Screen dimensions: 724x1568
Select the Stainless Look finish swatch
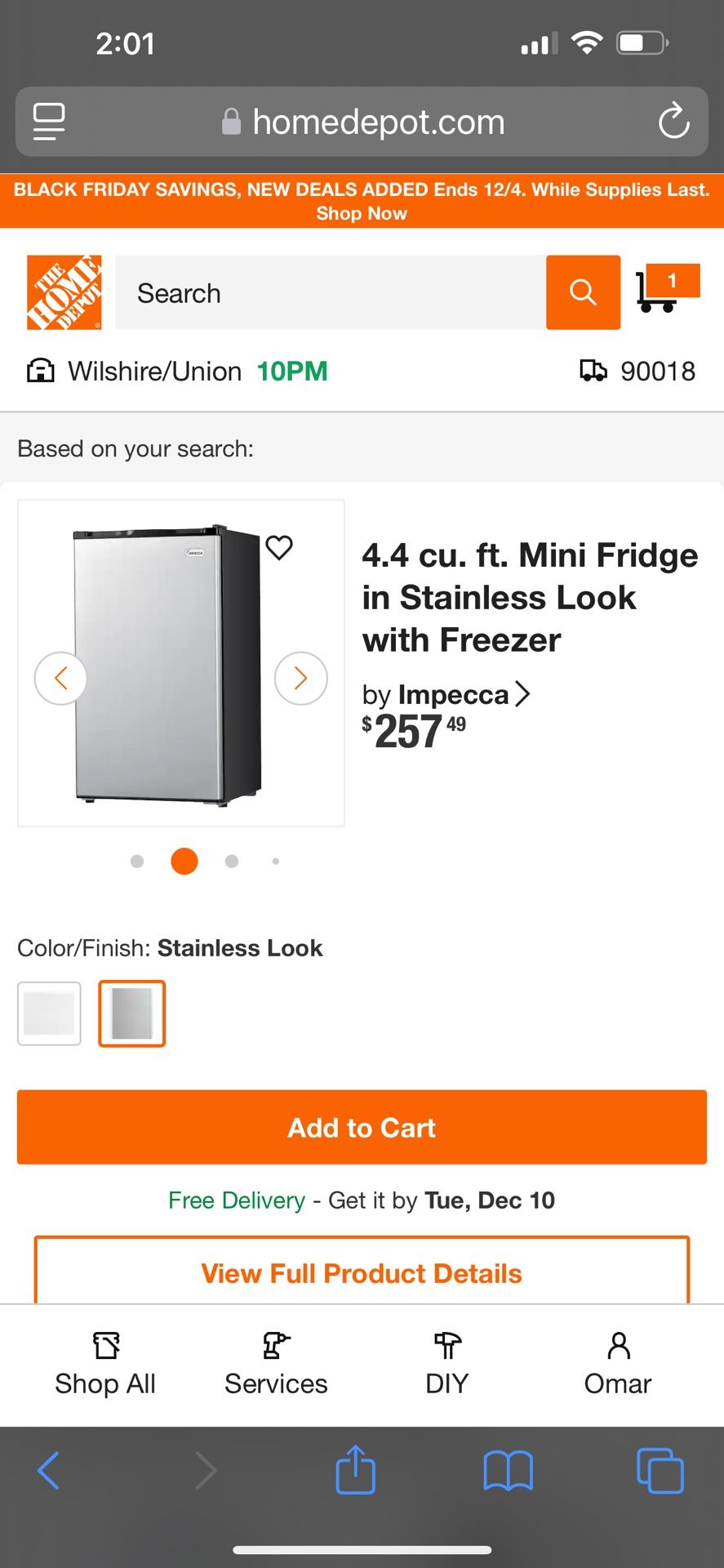click(132, 1013)
